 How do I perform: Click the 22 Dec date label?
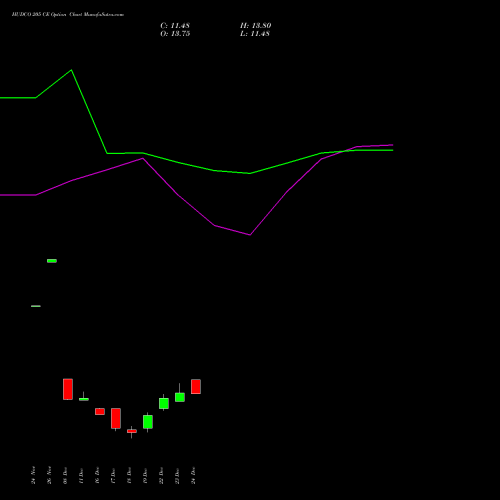click(161, 475)
